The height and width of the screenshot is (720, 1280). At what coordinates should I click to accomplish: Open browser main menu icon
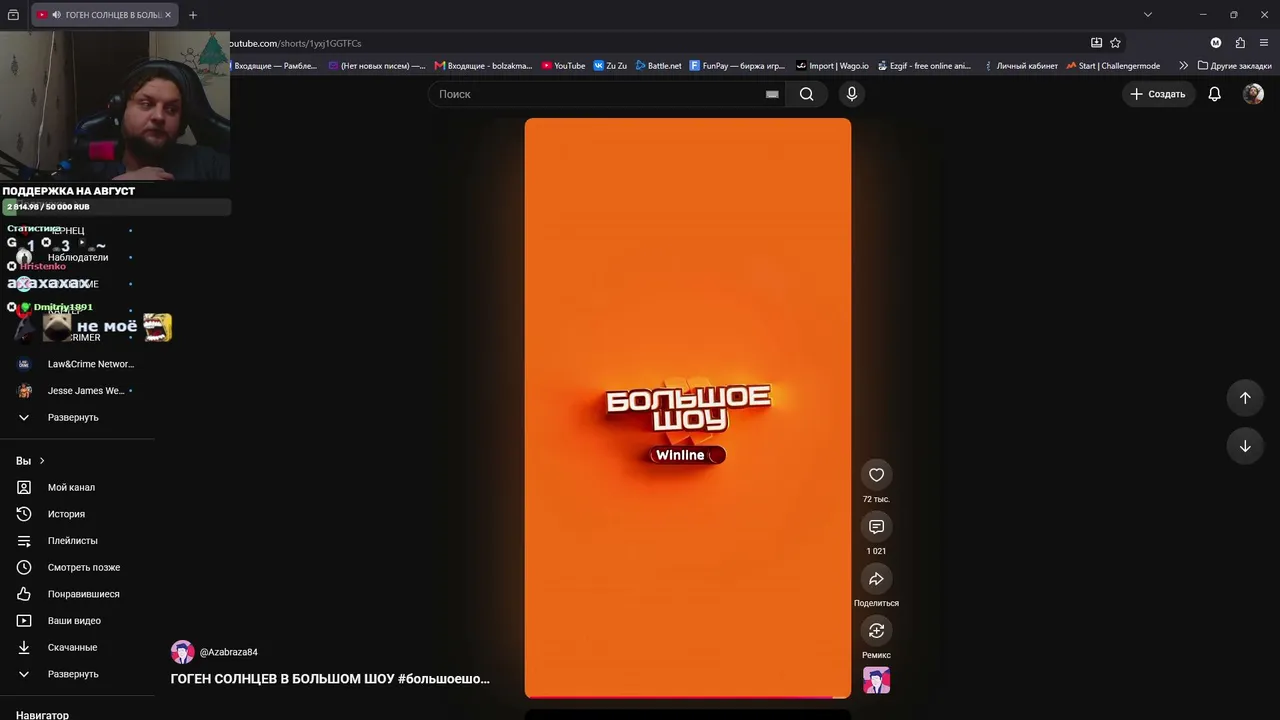pyautogui.click(x=1264, y=43)
